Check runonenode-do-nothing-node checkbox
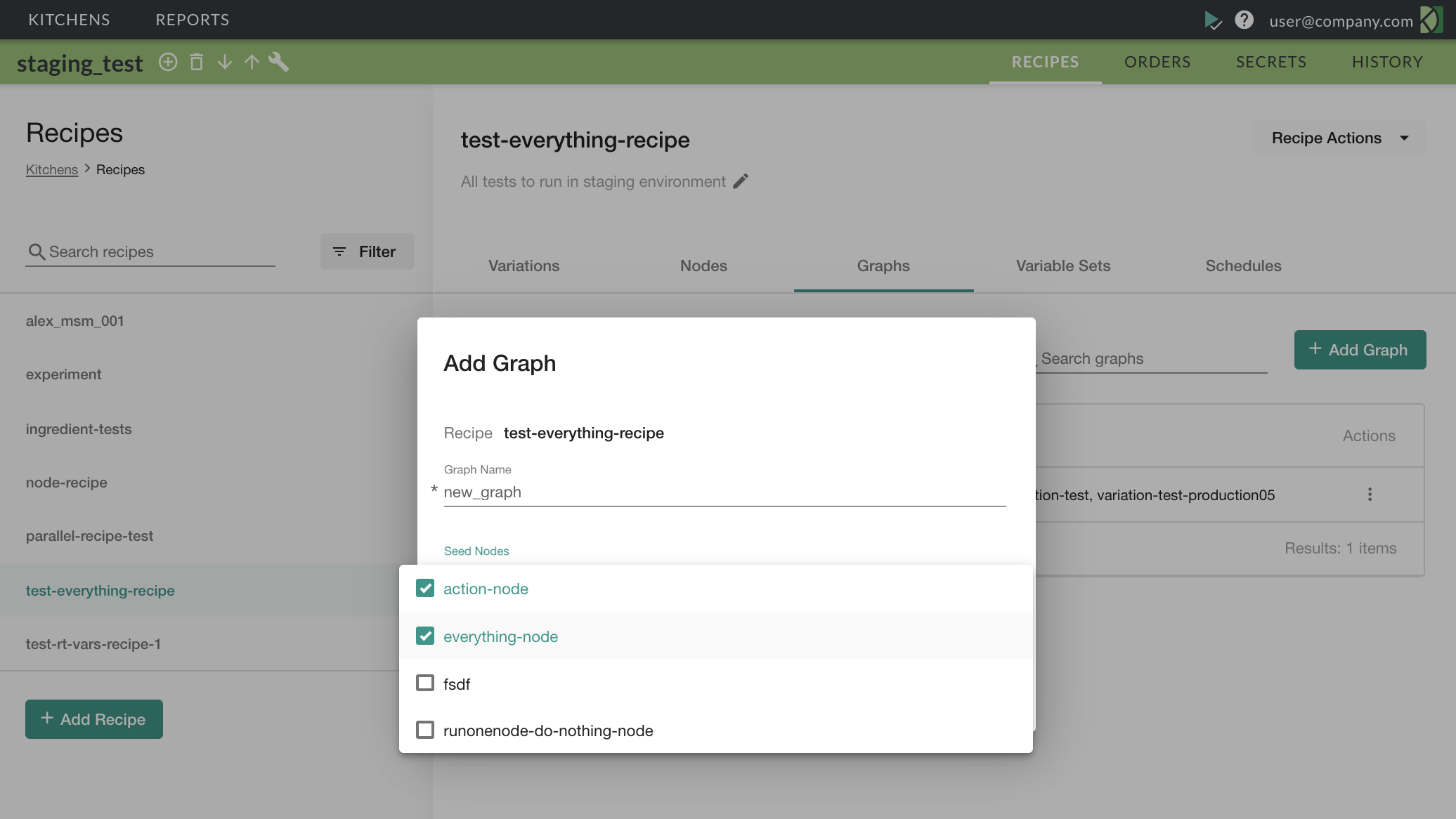The height and width of the screenshot is (819, 1456). 425,730
